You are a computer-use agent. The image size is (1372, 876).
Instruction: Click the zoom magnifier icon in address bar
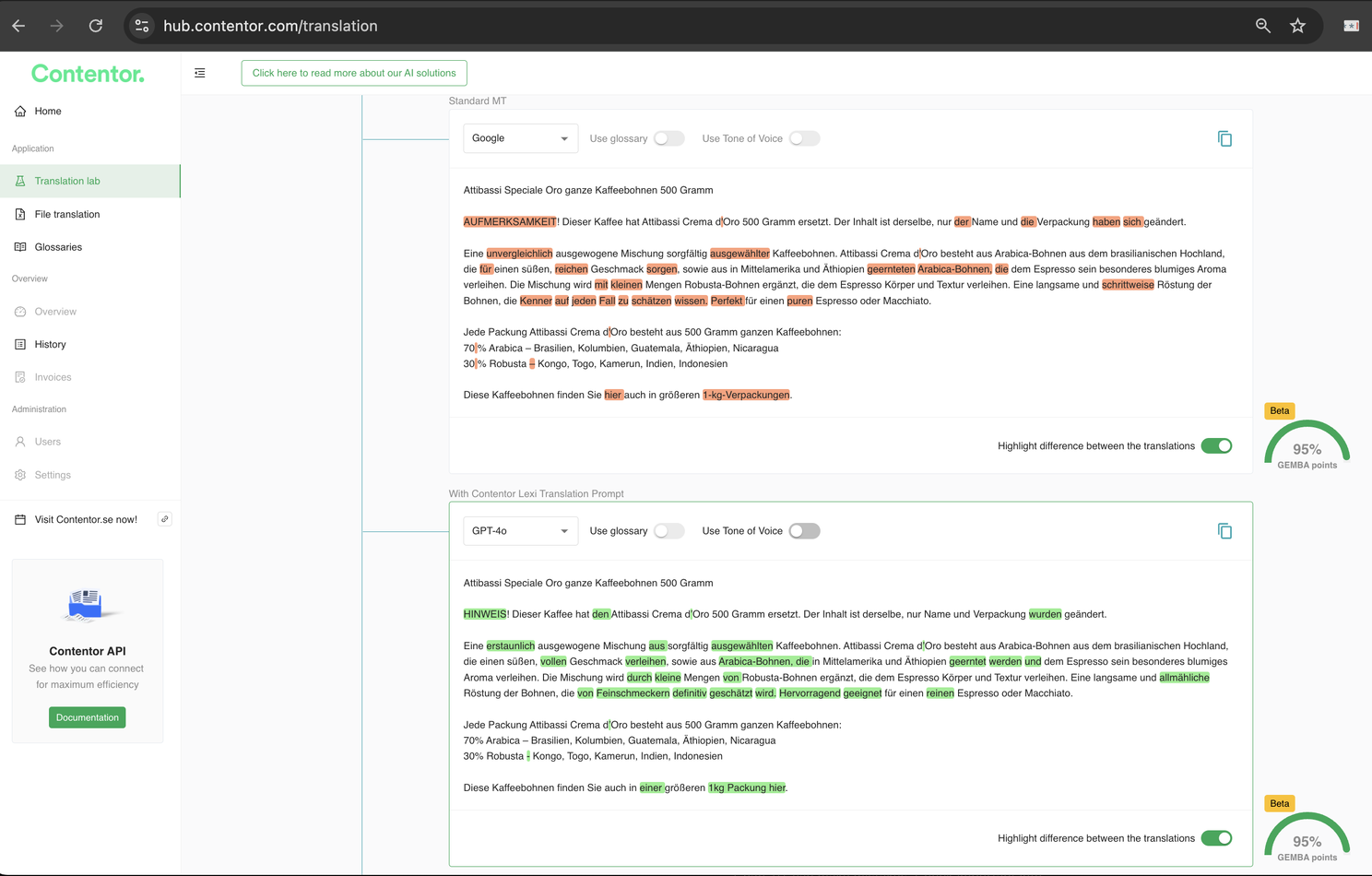(1263, 26)
